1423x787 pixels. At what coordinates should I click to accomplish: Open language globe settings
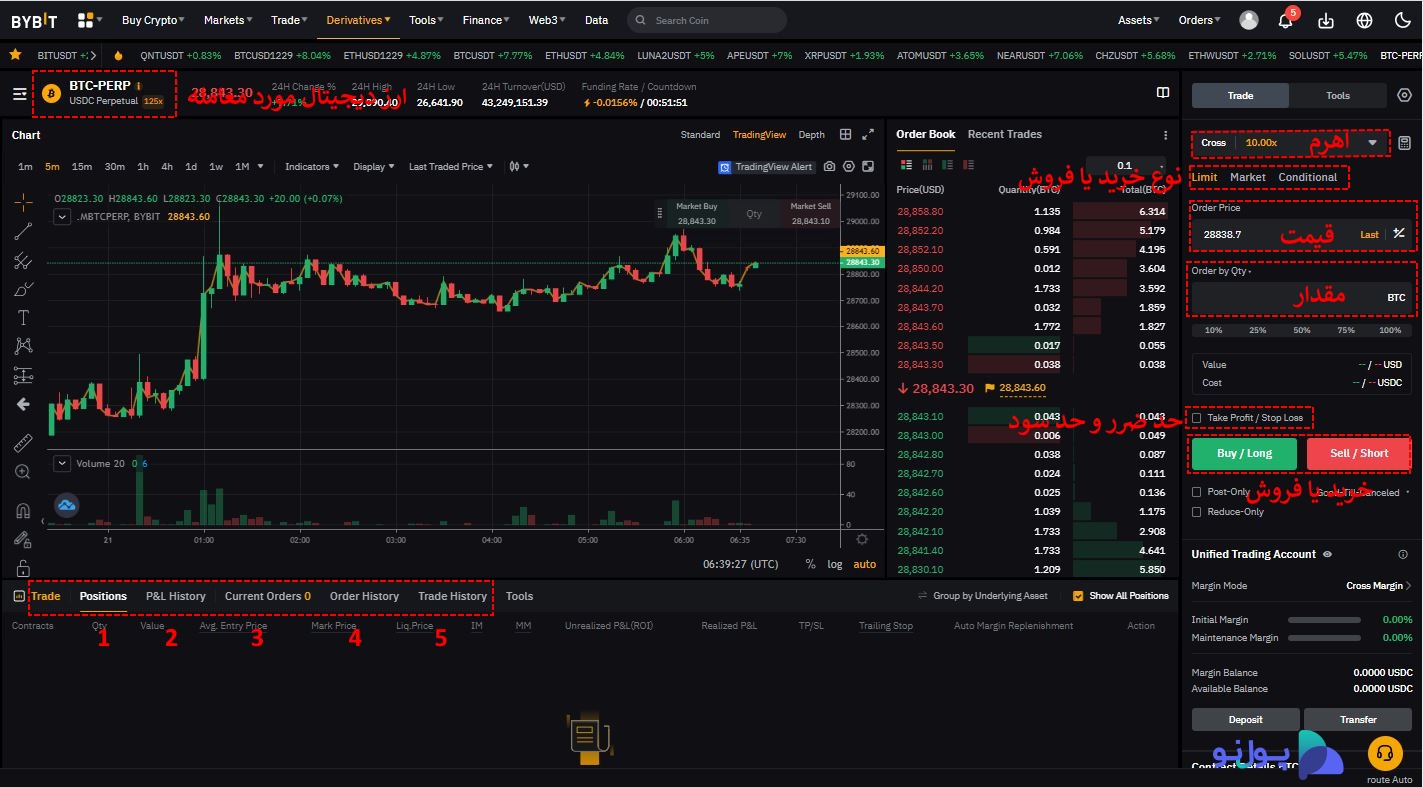point(1365,20)
